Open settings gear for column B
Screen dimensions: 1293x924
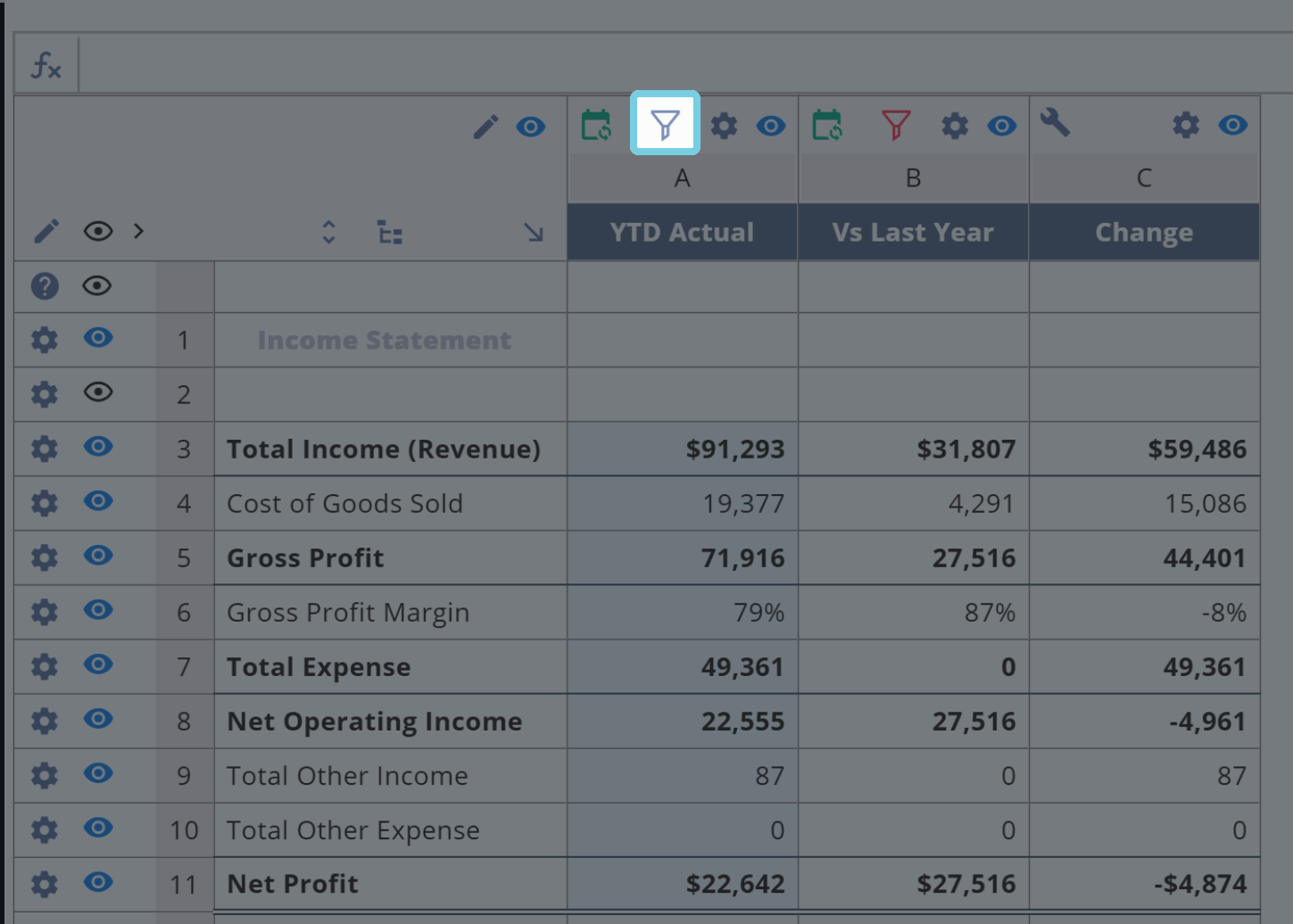[955, 126]
